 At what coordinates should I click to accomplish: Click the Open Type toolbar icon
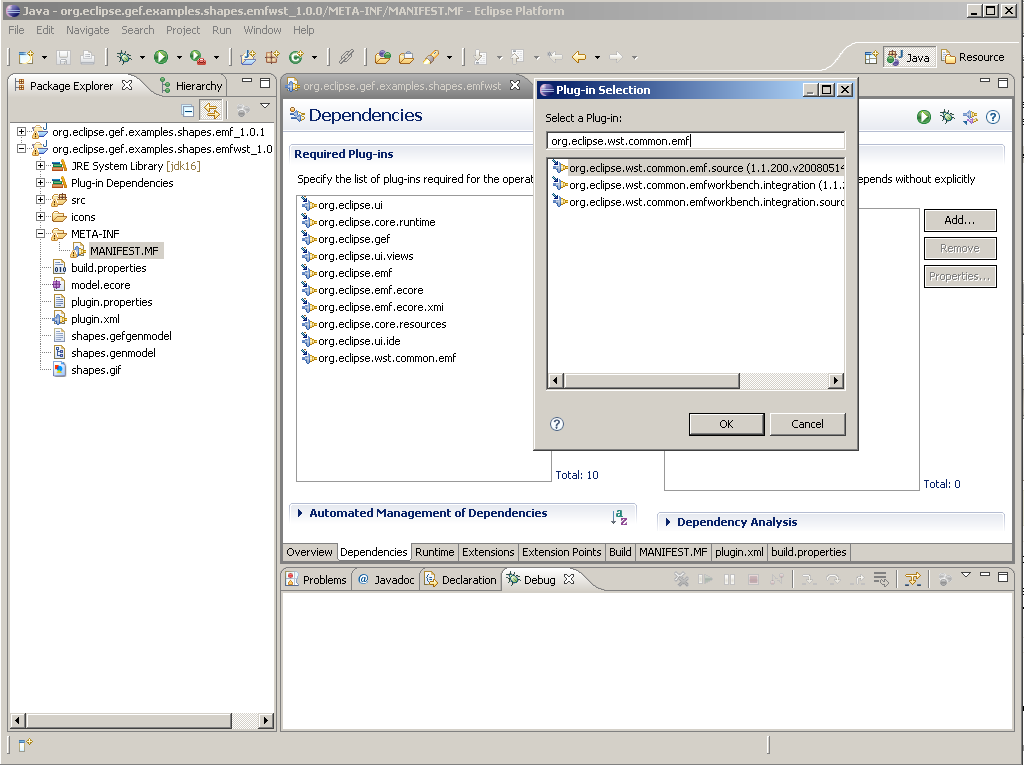pos(382,58)
